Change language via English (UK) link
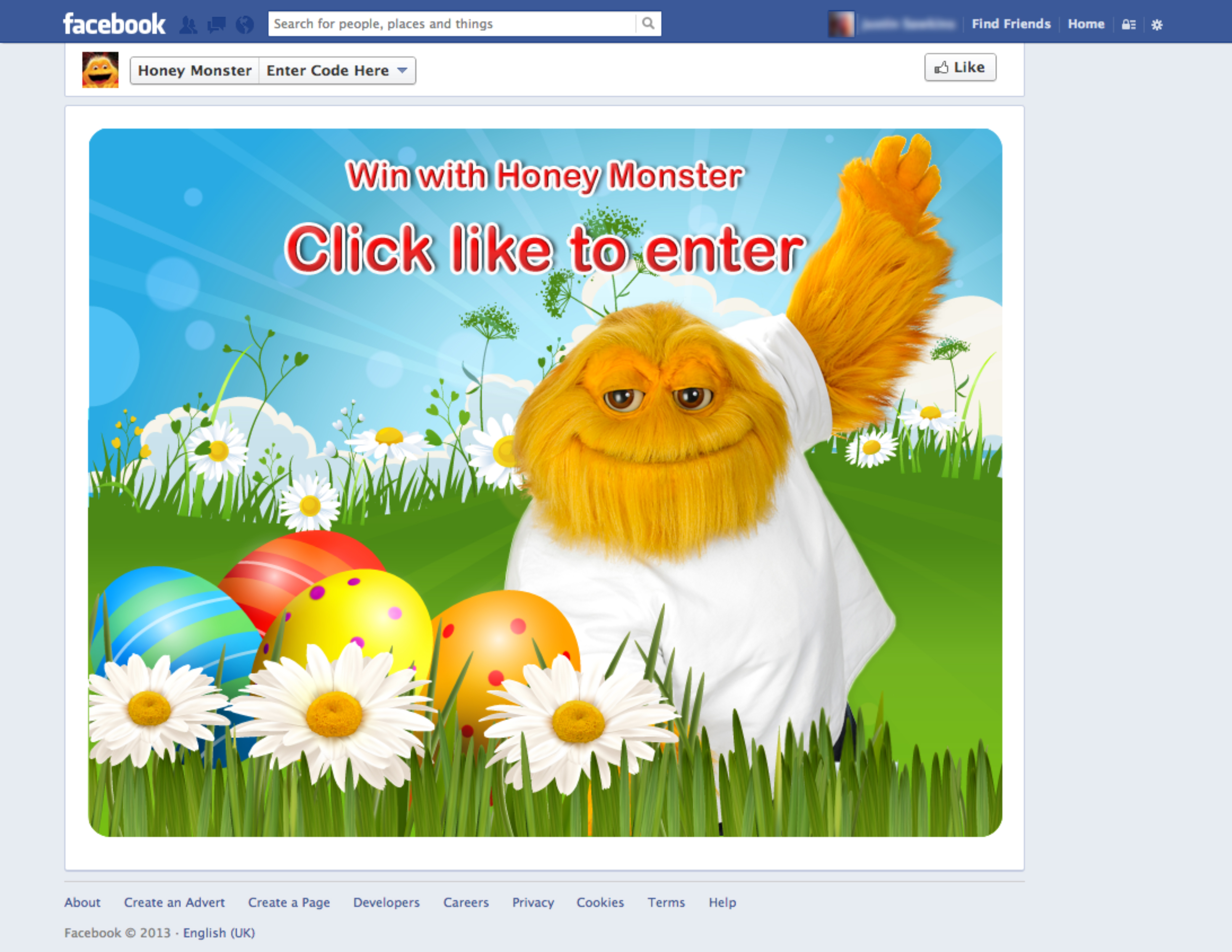 point(219,933)
